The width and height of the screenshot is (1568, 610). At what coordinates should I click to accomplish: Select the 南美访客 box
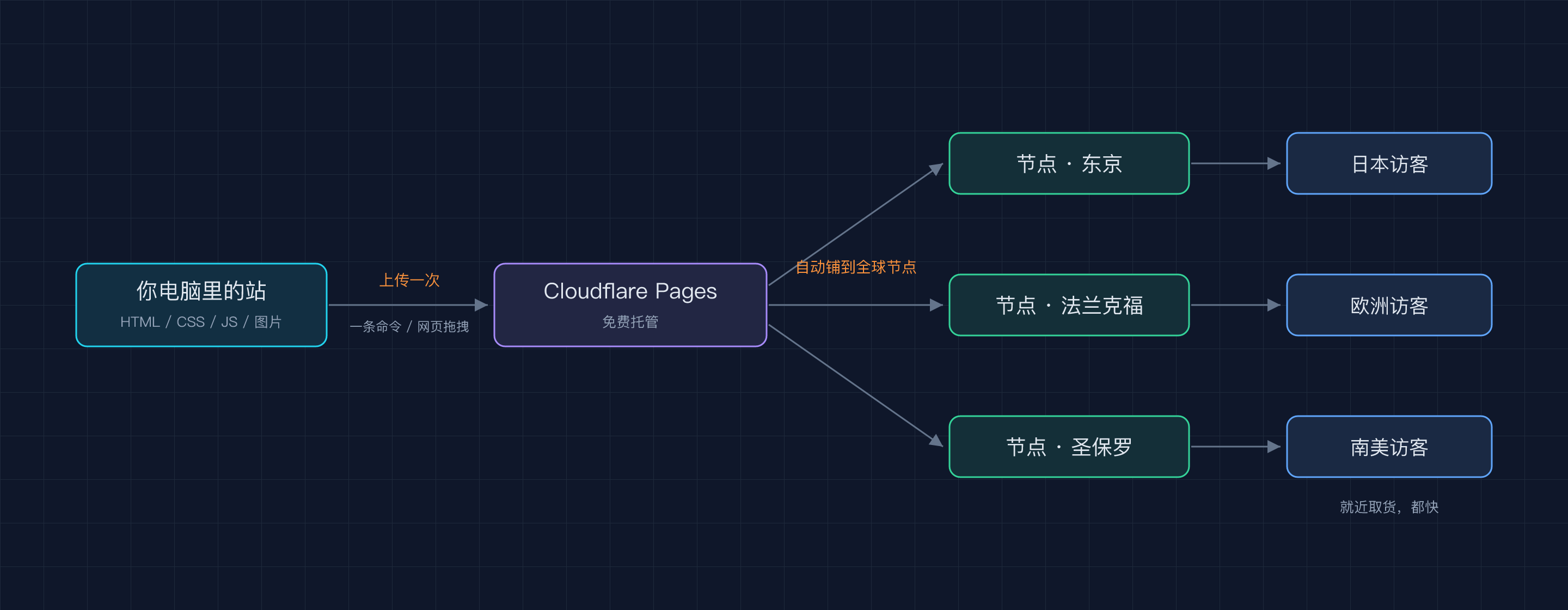[1389, 447]
